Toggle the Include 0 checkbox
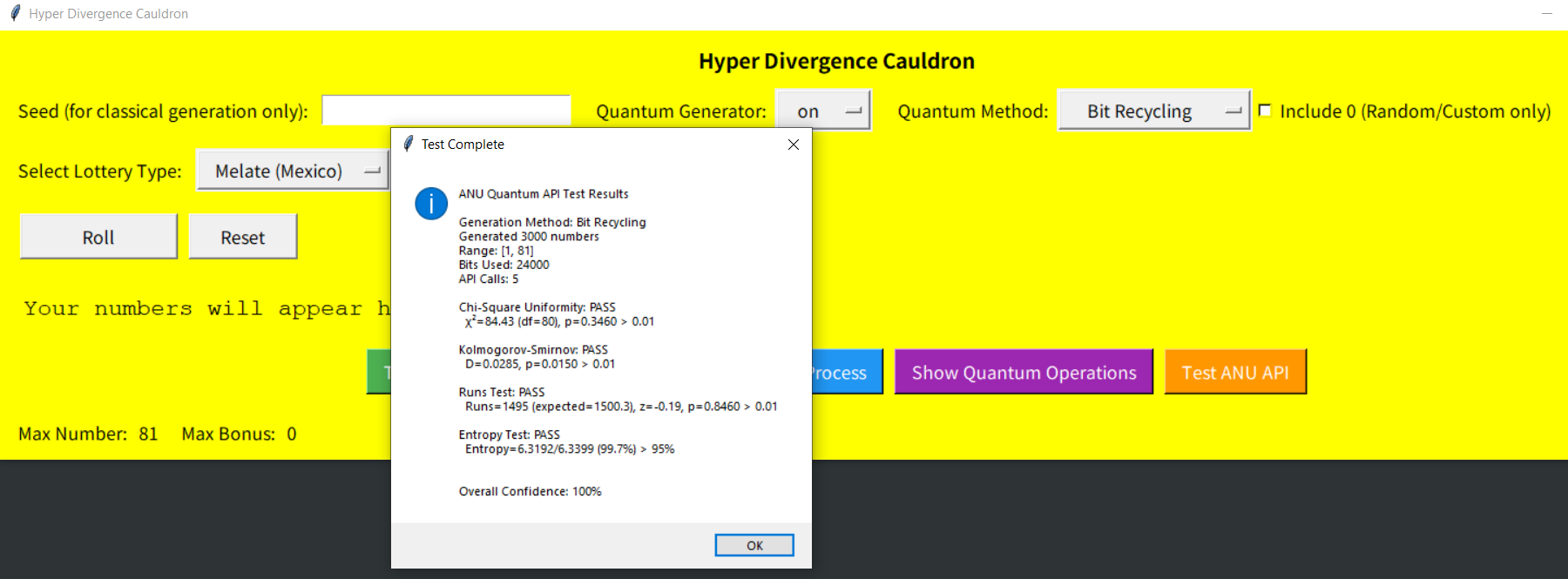Viewport: 1568px width, 579px height. pos(1265,111)
